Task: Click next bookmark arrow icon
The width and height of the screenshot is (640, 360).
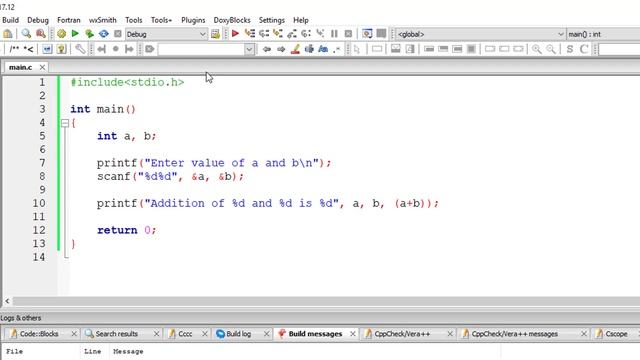Action: click(129, 49)
